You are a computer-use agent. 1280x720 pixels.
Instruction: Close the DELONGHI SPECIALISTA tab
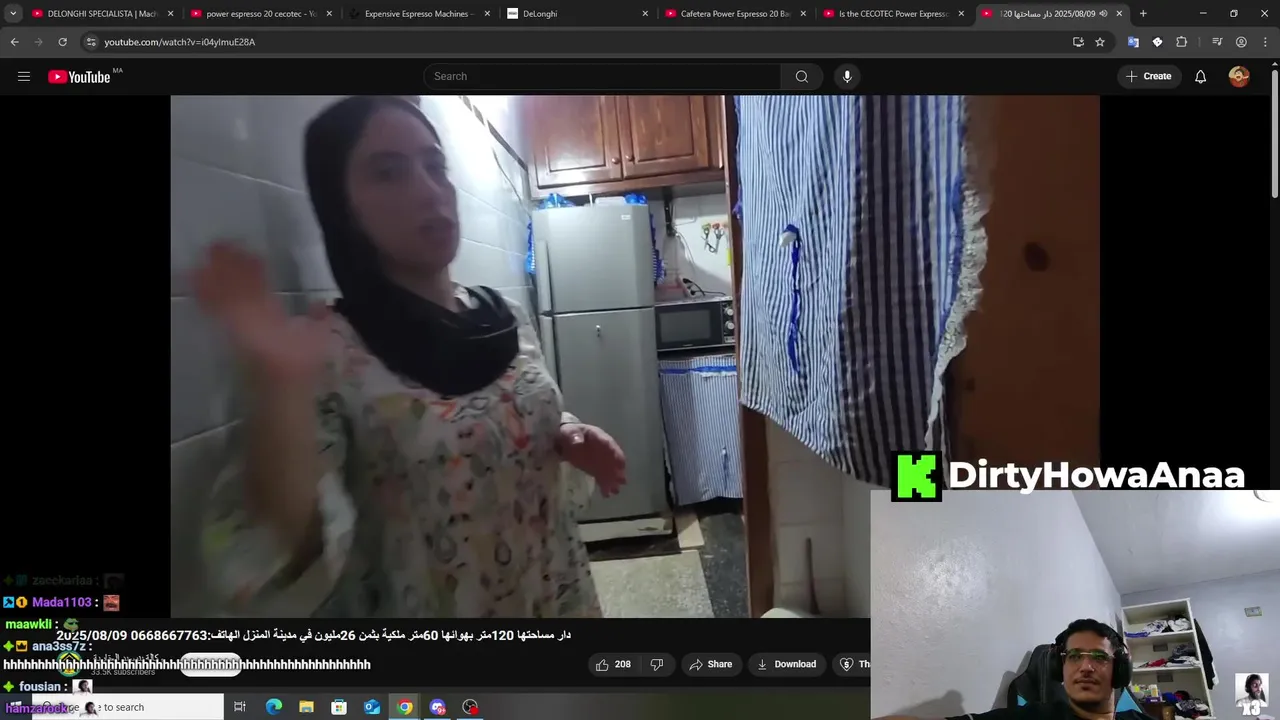(170, 14)
